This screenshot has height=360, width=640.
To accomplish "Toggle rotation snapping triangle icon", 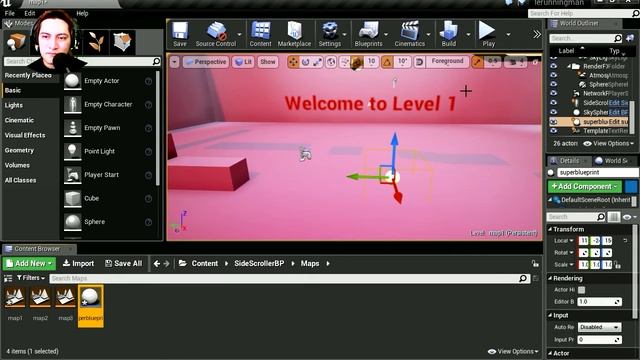I will click(387, 62).
